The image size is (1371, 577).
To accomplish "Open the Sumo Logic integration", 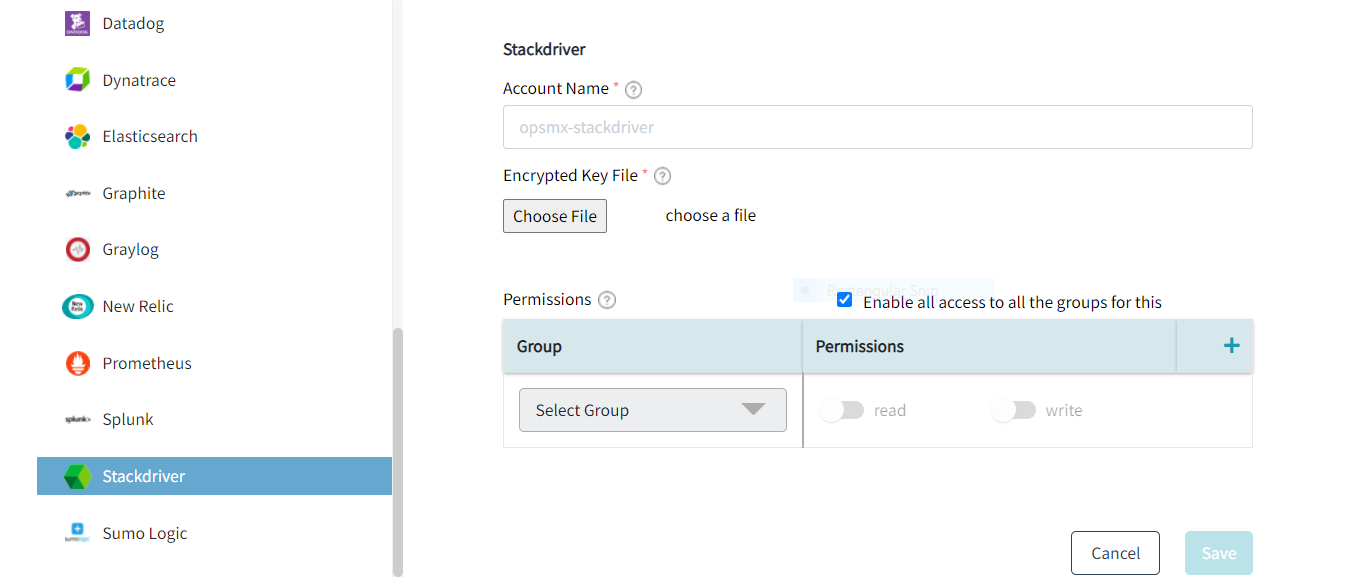I will coord(75,532).
